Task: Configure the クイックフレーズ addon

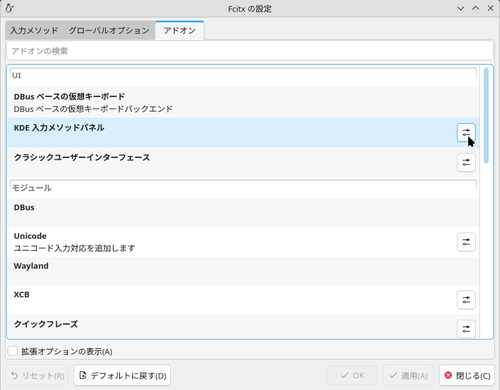Action: point(466,329)
